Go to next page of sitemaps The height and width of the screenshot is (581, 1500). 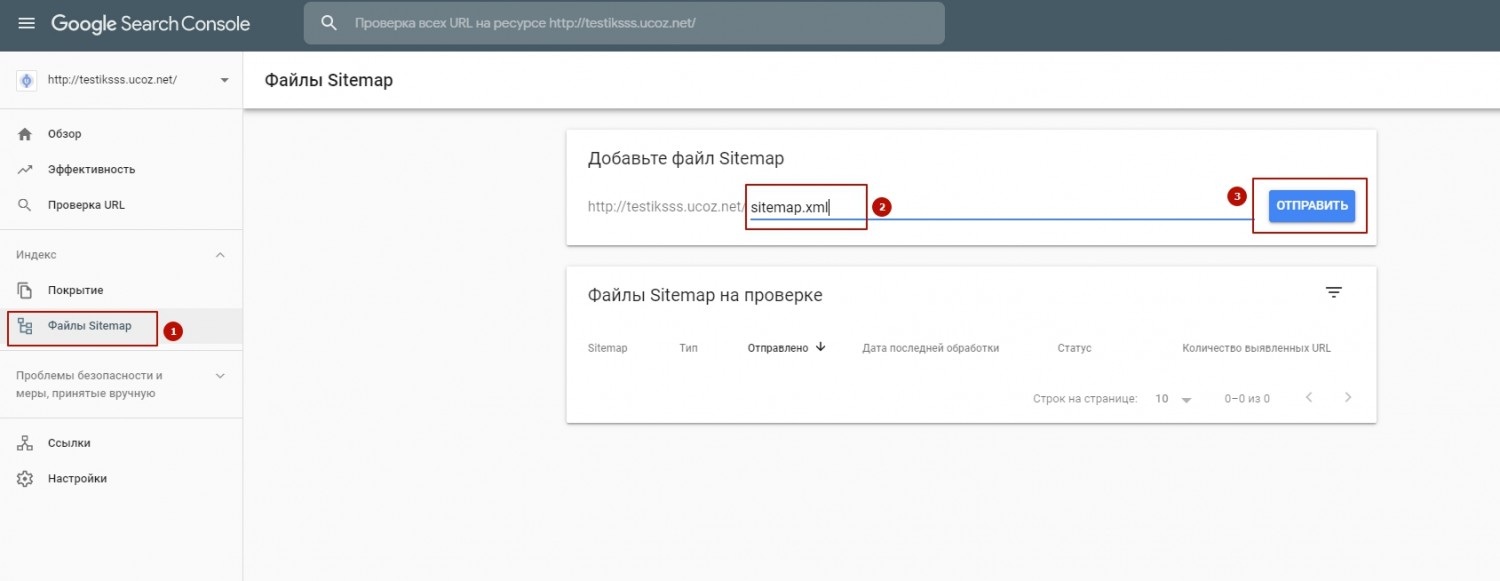[x=1348, y=397]
